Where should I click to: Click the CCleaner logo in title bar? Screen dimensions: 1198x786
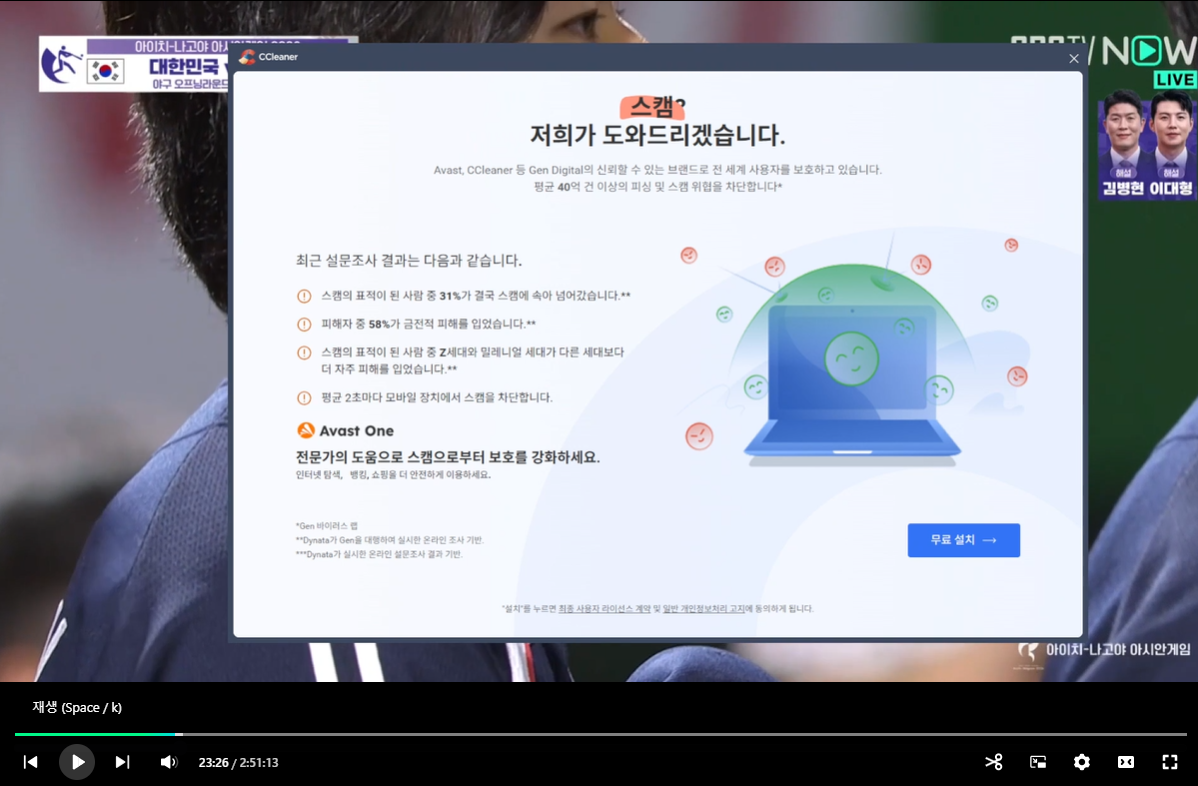click(x=247, y=57)
